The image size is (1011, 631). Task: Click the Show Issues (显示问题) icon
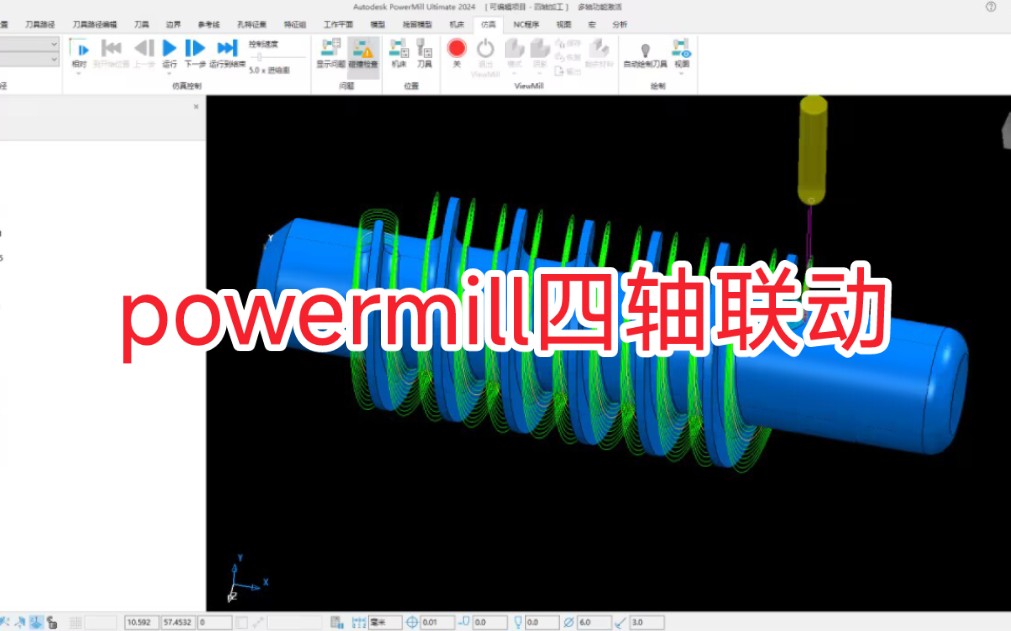pos(331,48)
